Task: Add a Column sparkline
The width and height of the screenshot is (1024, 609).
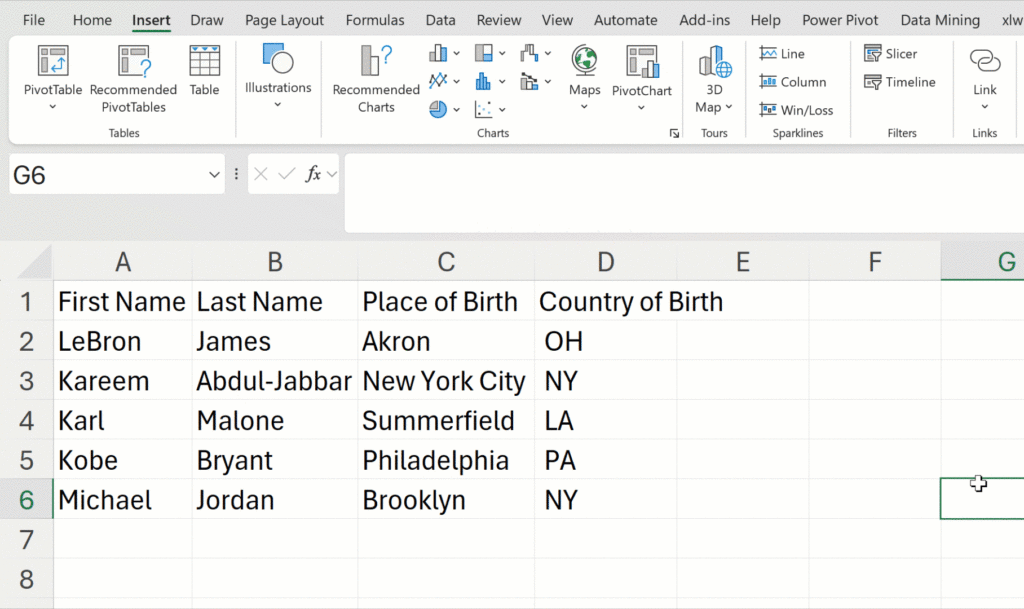Action: pos(792,82)
